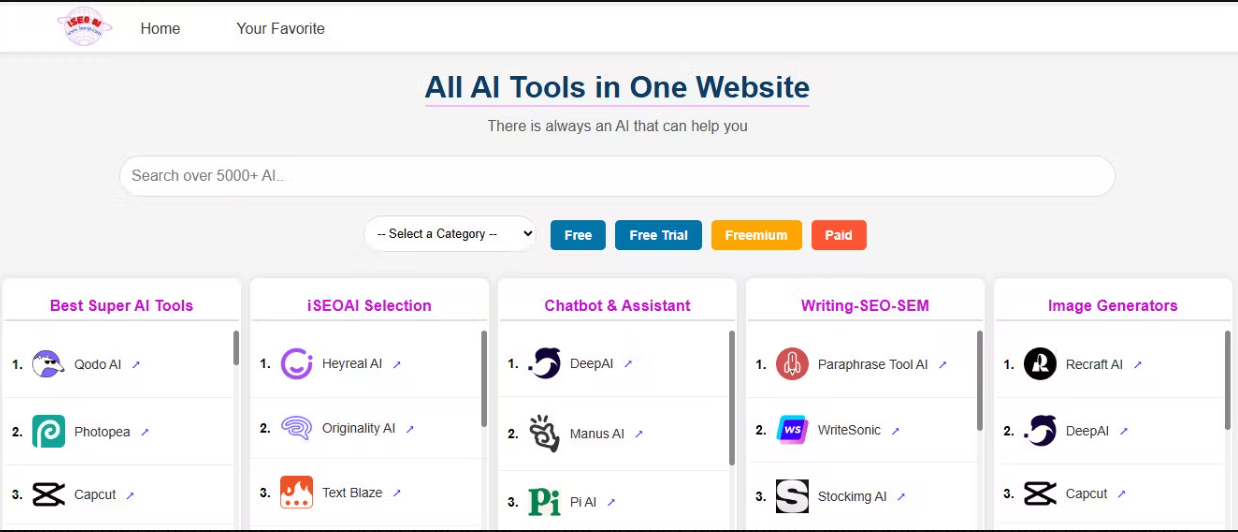Click the Best Super AI Tools heading
1238x532 pixels.
point(122,306)
